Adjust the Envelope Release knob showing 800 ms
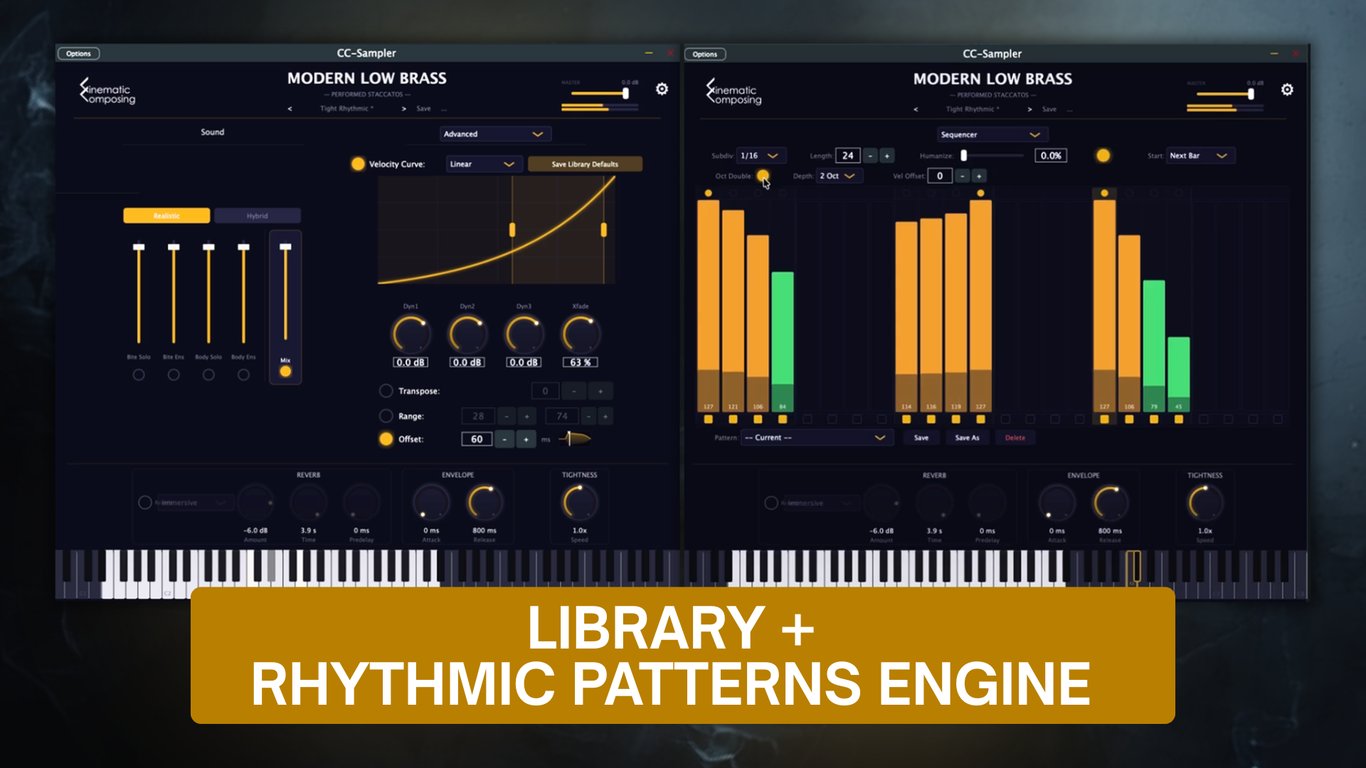 click(484, 503)
